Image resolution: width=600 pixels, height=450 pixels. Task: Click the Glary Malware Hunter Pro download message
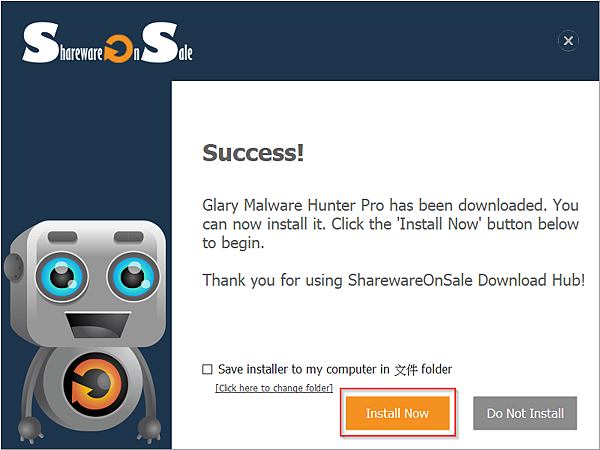click(x=390, y=224)
